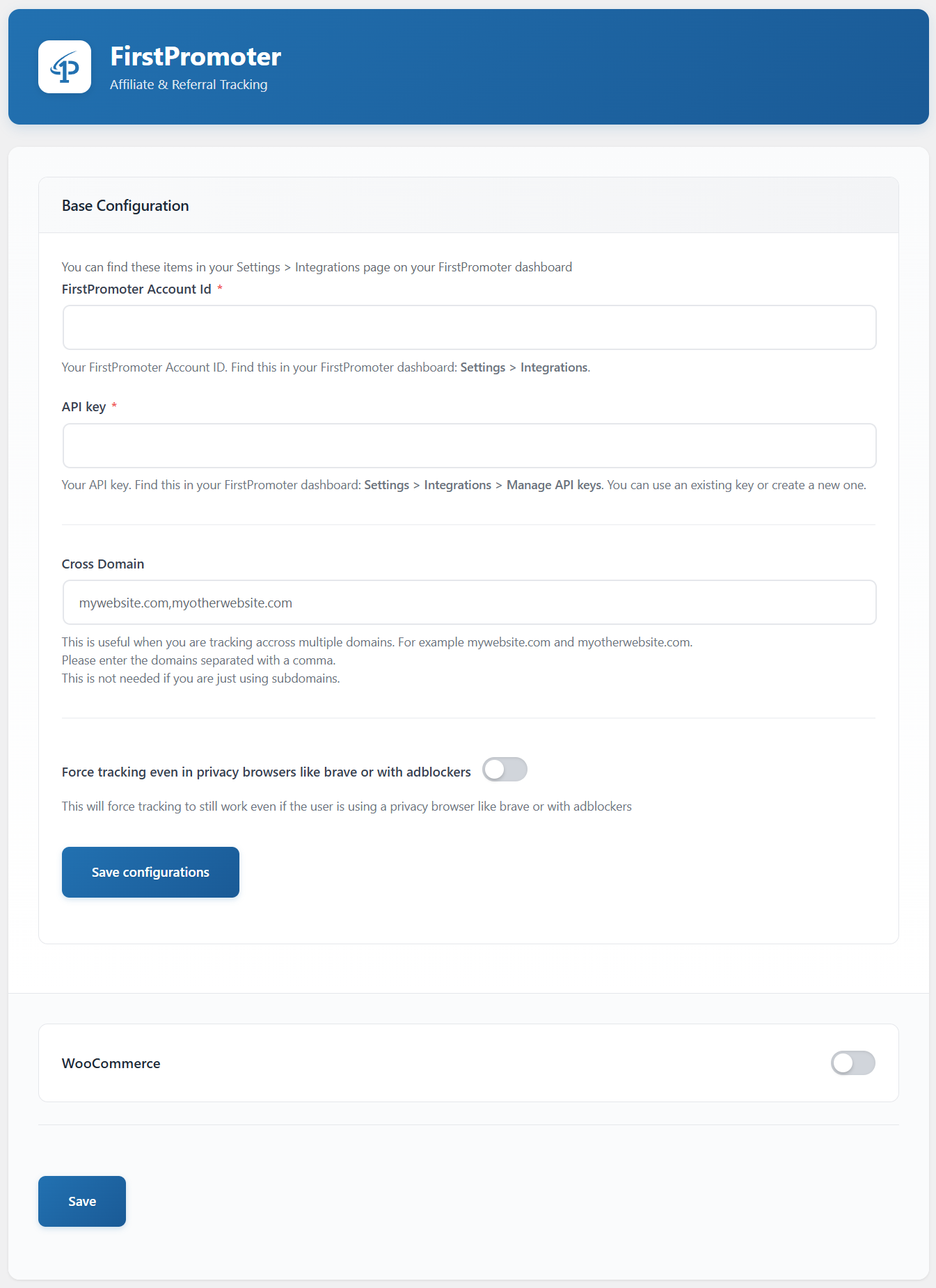Click the WooCommerce section label

point(111,1063)
